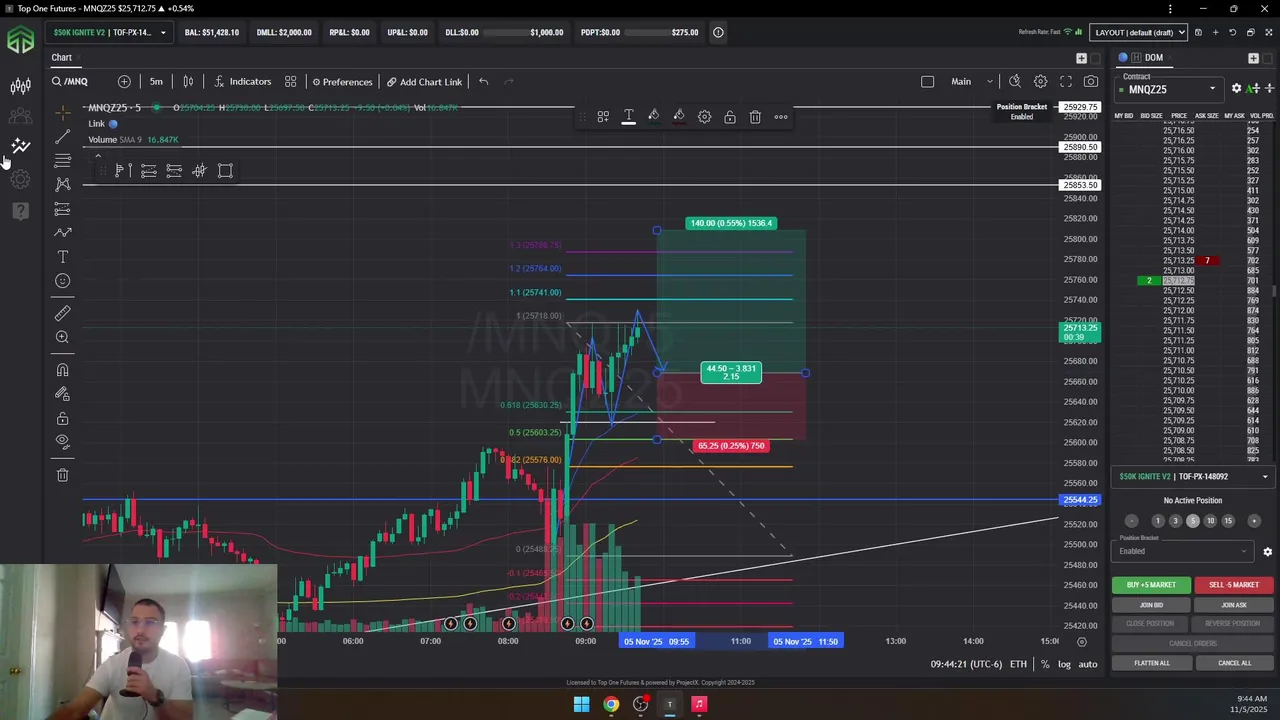Click Add Chart Link
Image resolution: width=1280 pixels, height=720 pixels.
pos(424,81)
